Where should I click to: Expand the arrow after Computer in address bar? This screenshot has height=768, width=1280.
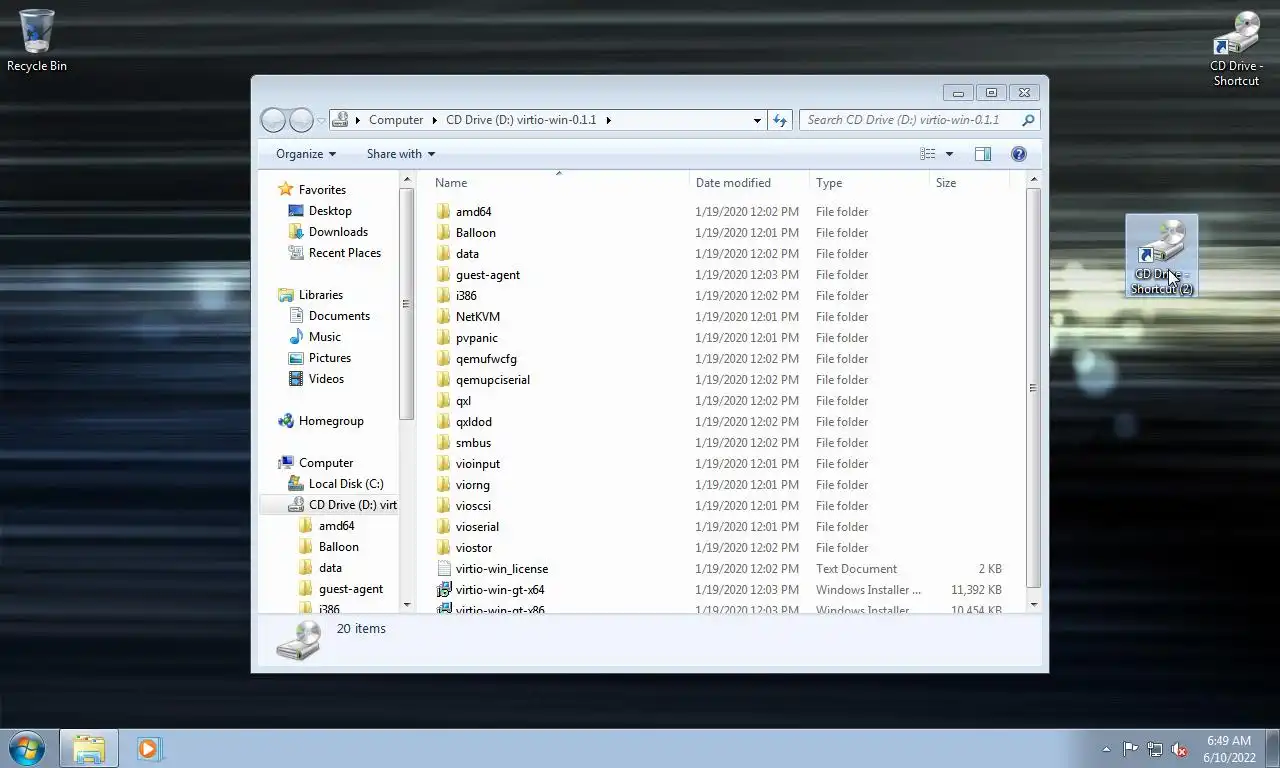[435, 120]
